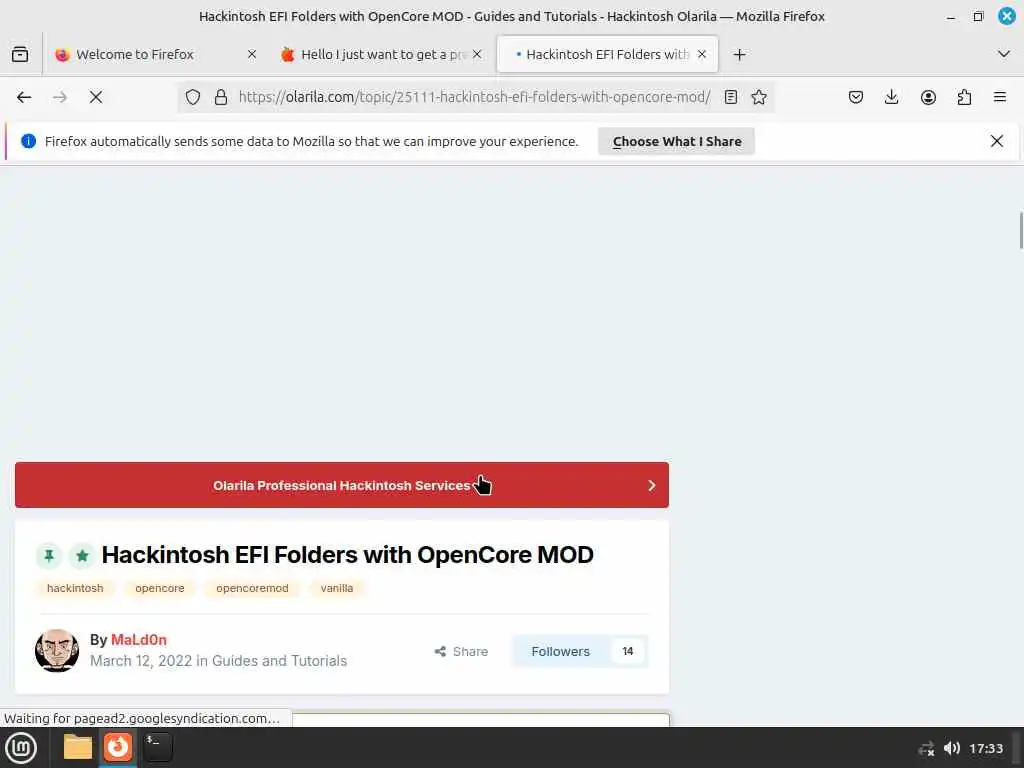This screenshot has width=1024, height=768.
Task: Open MaLd0n's avatar picture
Action: pyautogui.click(x=57, y=650)
